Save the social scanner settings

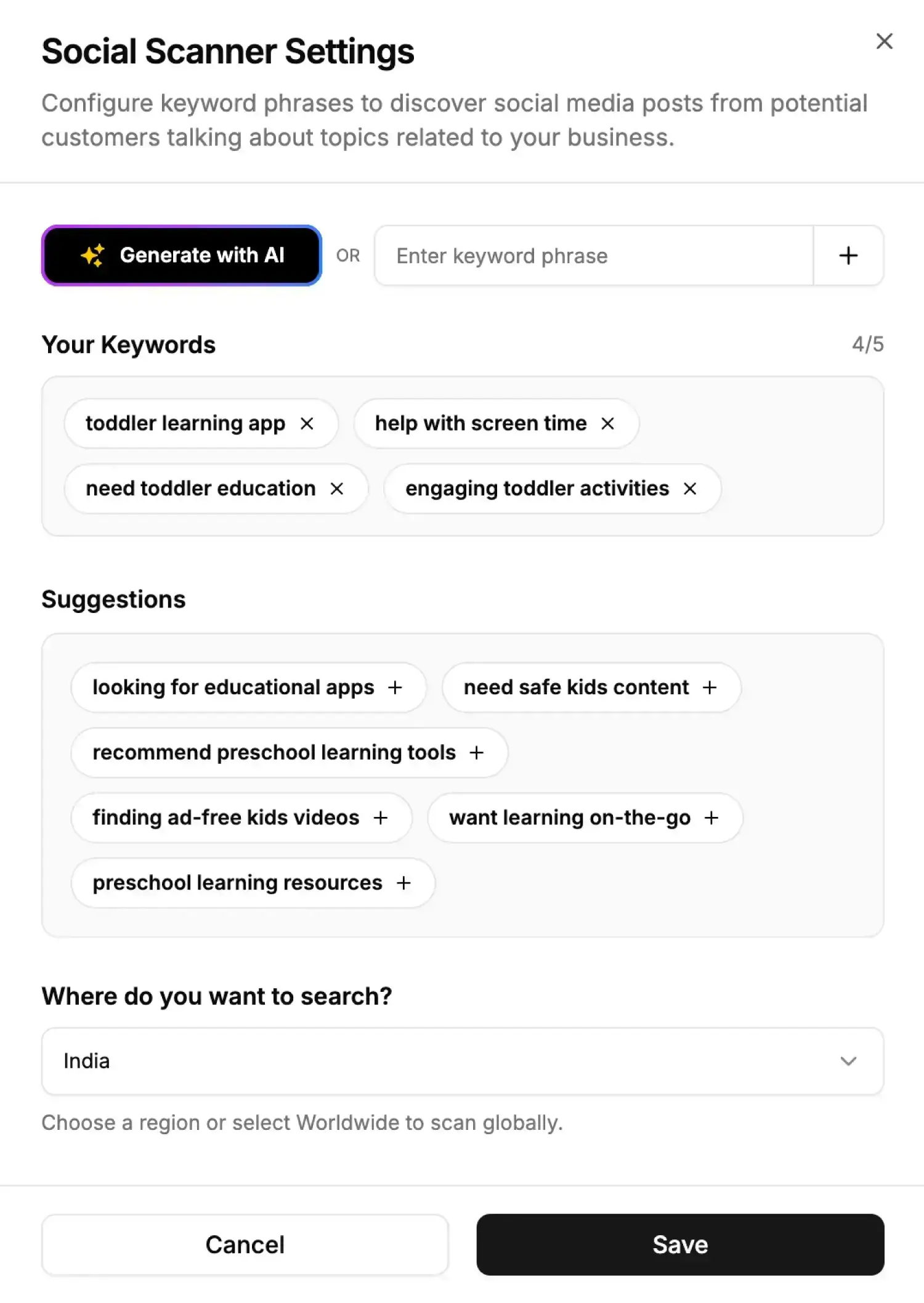[679, 1244]
